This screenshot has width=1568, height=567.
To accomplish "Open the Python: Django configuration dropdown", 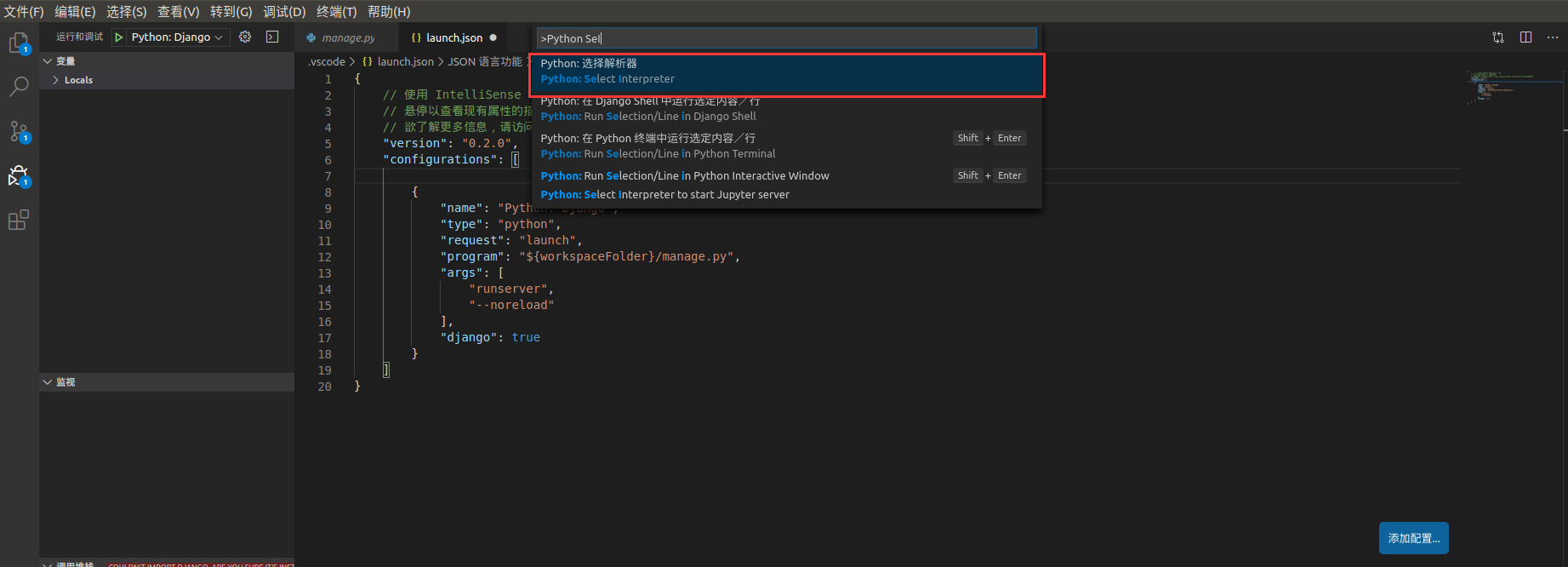I will pos(179,37).
